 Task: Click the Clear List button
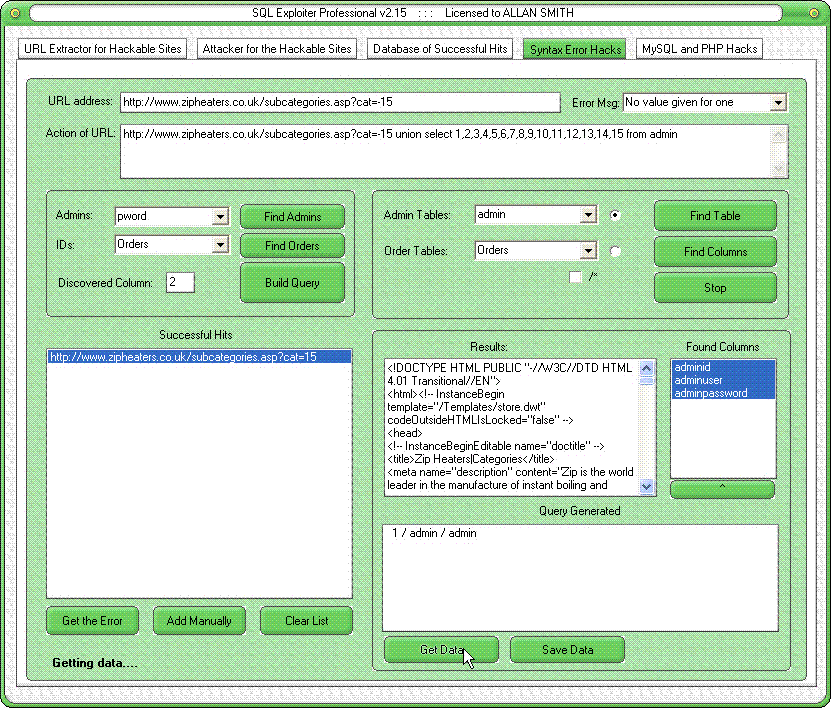(306, 621)
